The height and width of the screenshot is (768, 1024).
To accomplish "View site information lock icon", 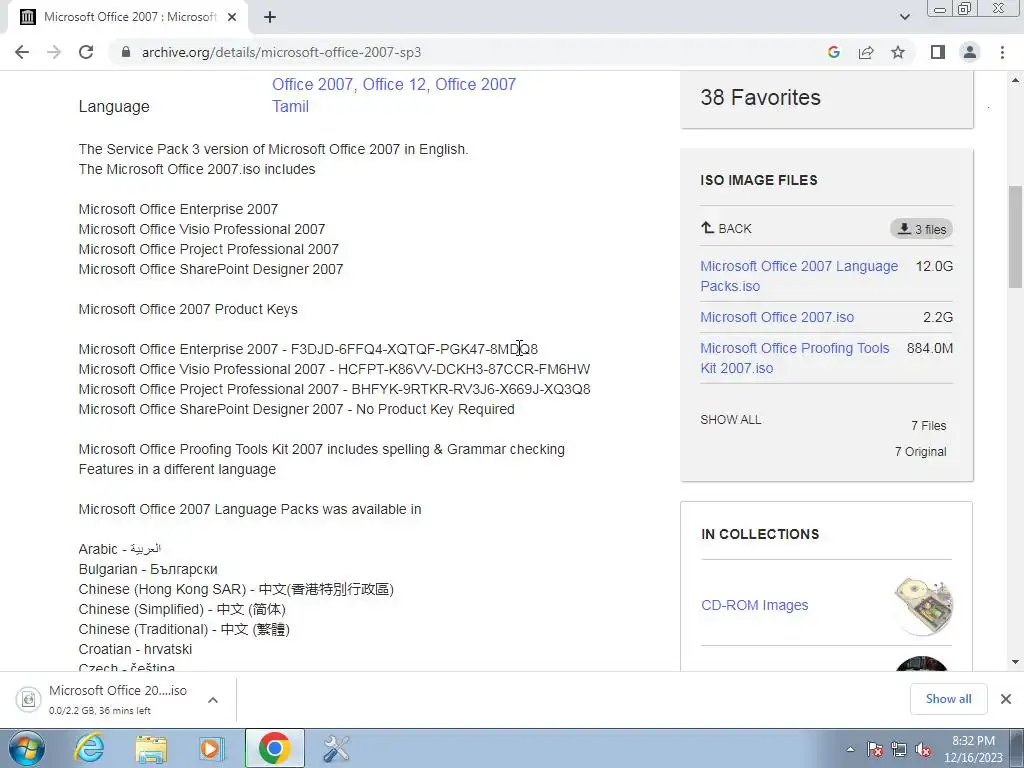I will pos(126,52).
